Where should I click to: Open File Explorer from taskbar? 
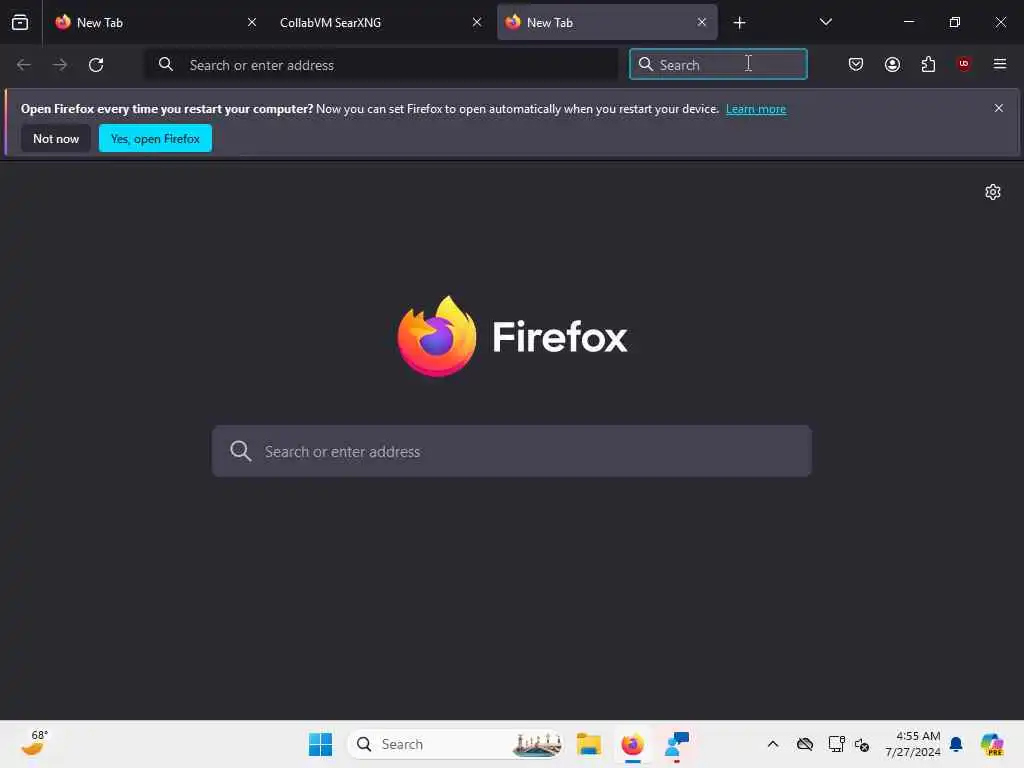point(588,744)
